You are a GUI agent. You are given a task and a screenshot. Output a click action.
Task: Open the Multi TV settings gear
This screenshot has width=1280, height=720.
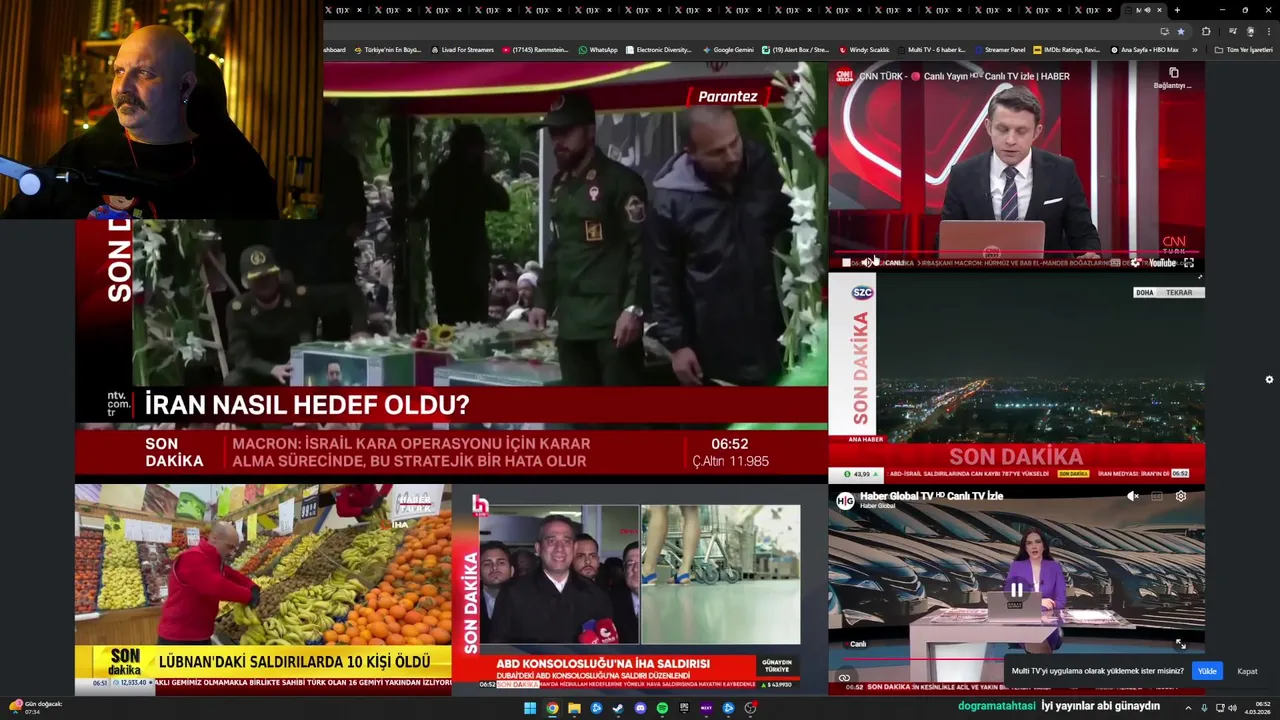(1269, 380)
